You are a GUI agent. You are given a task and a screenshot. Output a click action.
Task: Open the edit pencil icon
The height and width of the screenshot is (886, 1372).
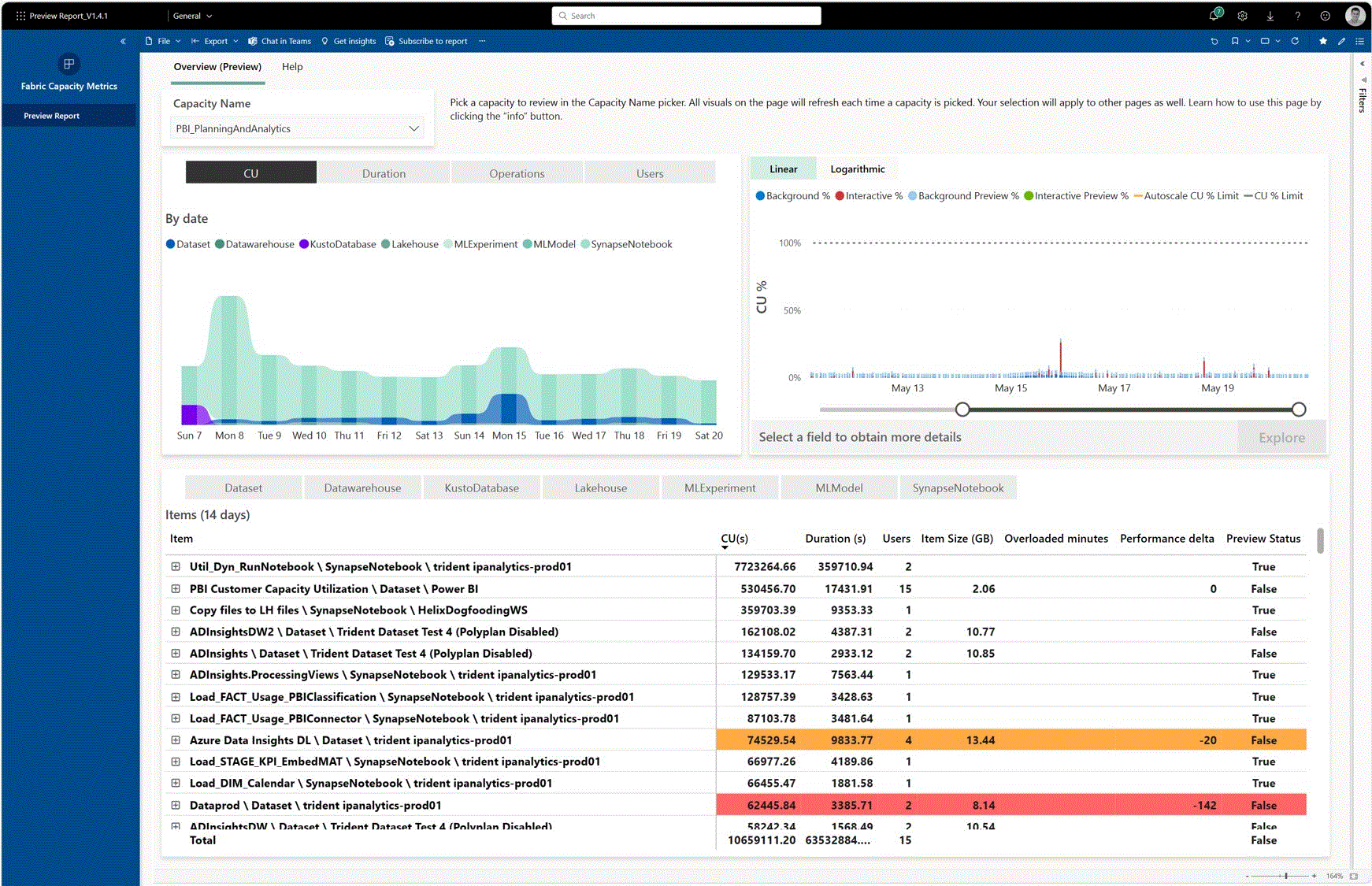(1341, 41)
